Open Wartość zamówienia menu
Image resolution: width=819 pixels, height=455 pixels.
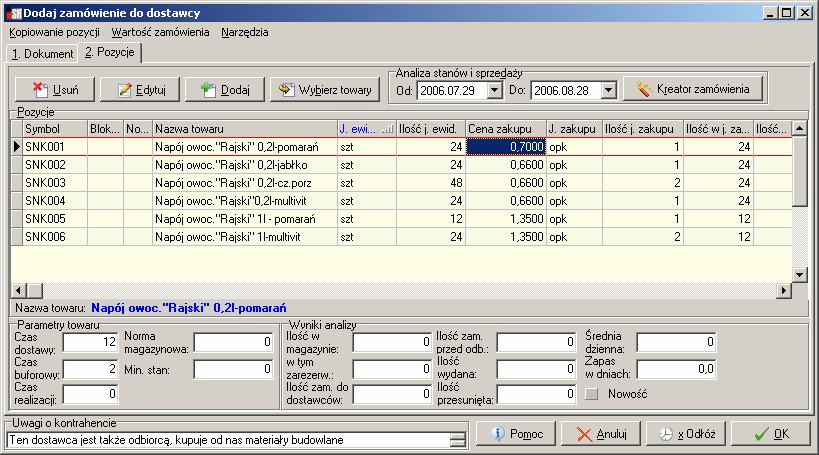coord(160,32)
